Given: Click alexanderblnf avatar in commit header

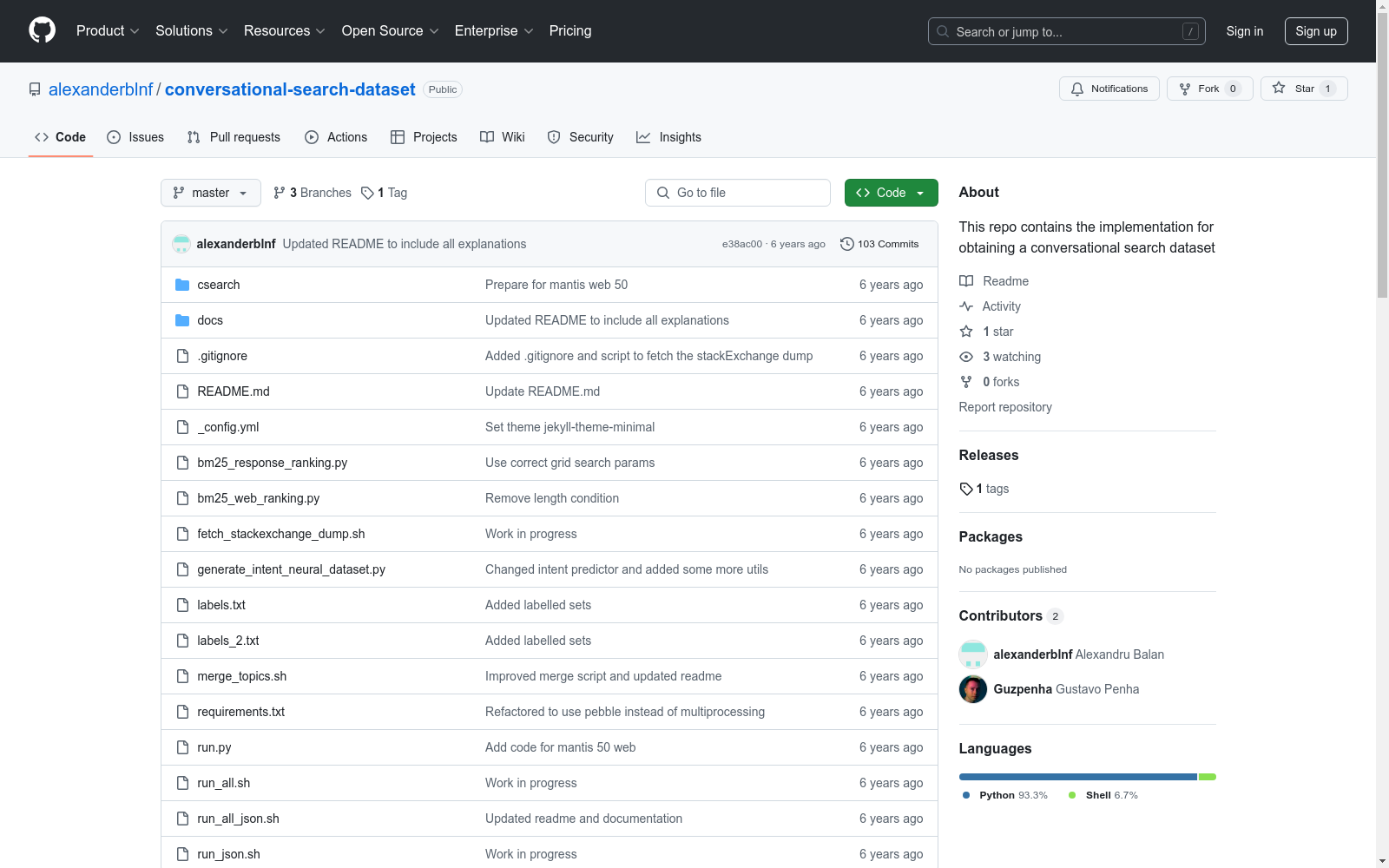Looking at the screenshot, I should click(181, 244).
